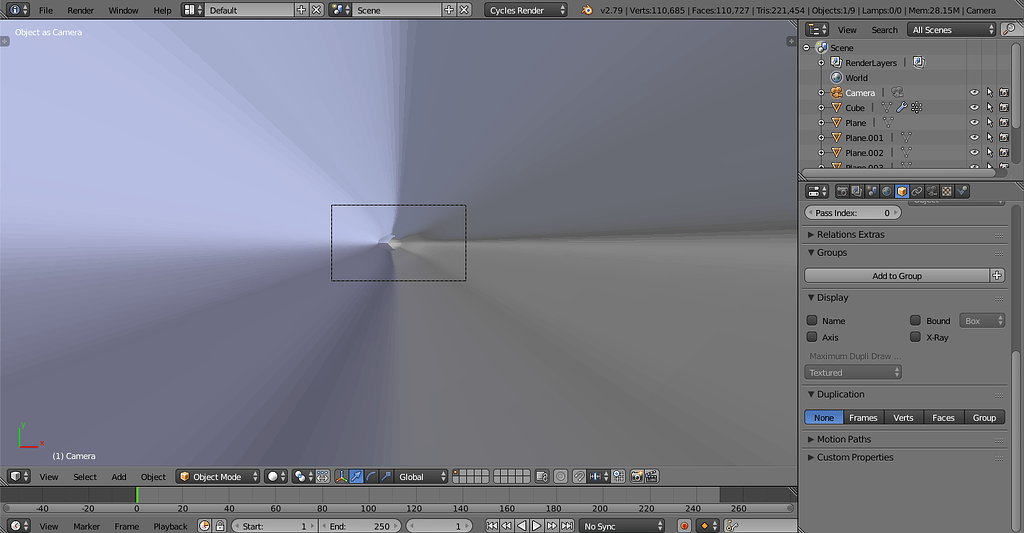Toggle timeline frame range lock icon
The image size is (1024, 533).
pyautogui.click(x=220, y=526)
